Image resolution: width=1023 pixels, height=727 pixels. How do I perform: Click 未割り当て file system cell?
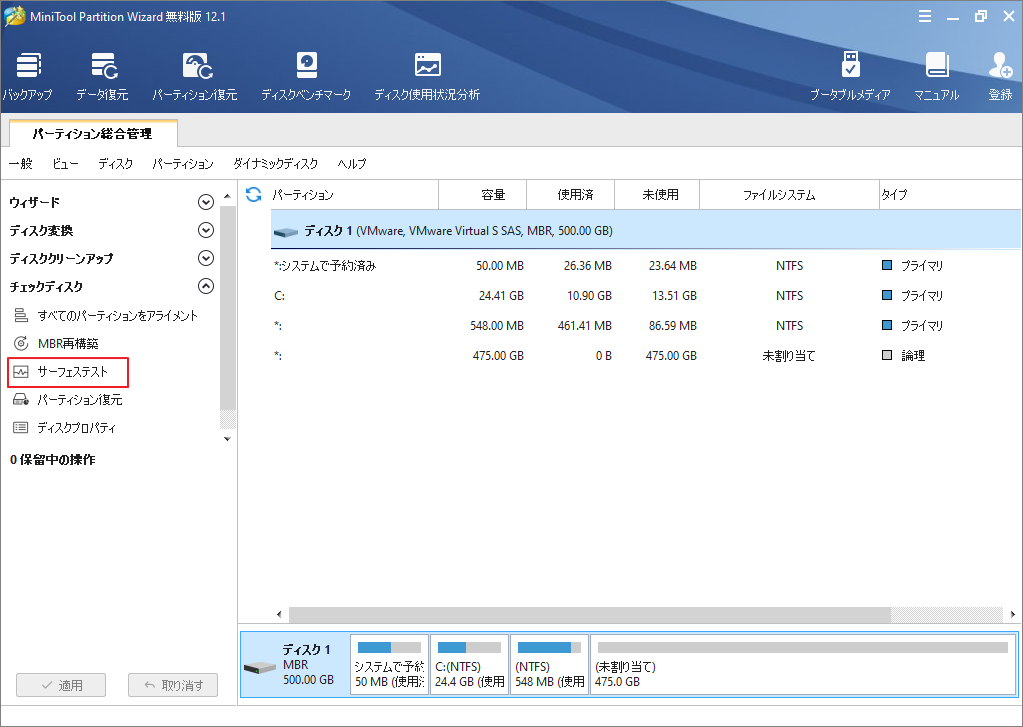(789, 356)
